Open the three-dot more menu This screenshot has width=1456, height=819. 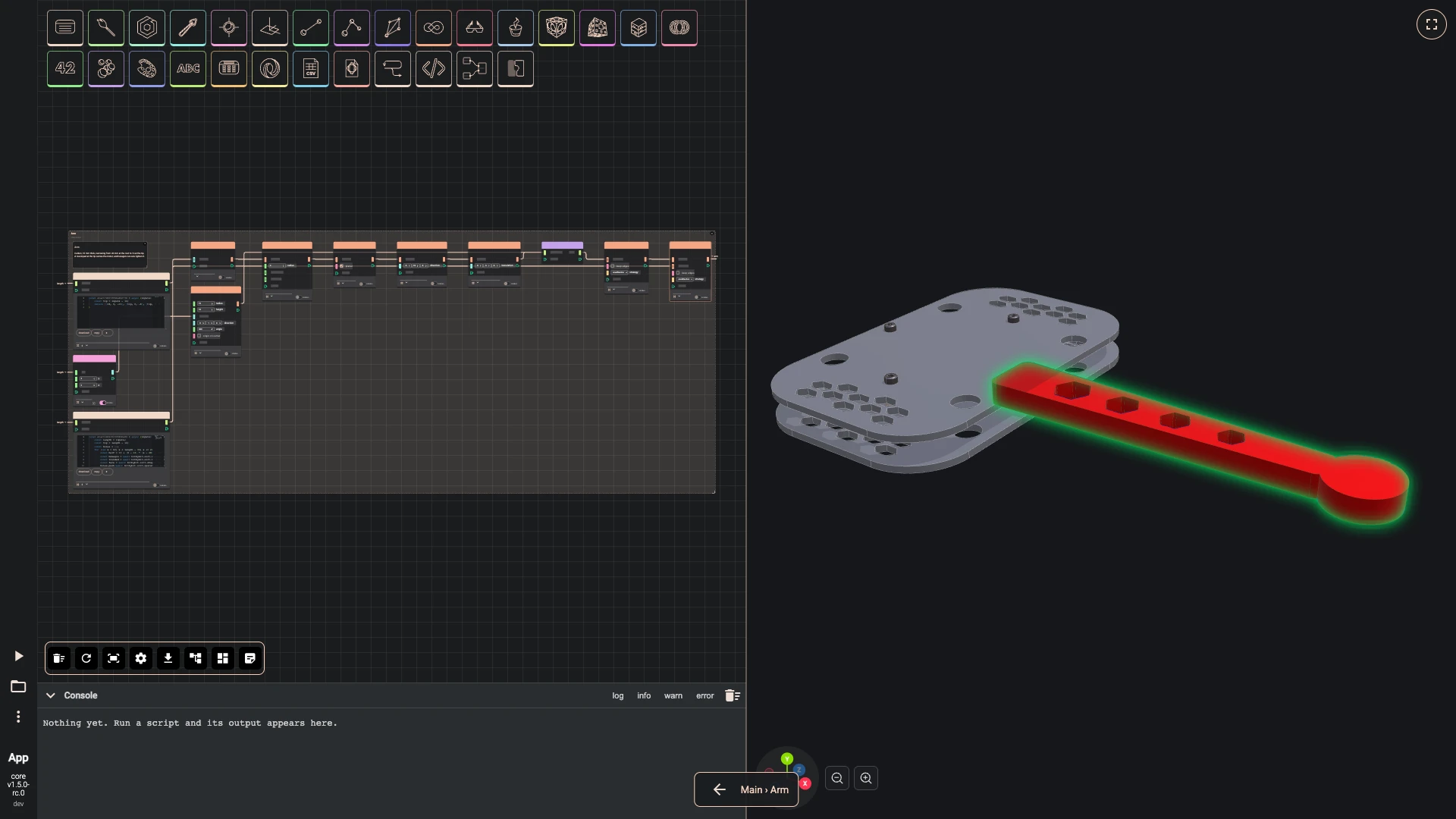(x=18, y=717)
